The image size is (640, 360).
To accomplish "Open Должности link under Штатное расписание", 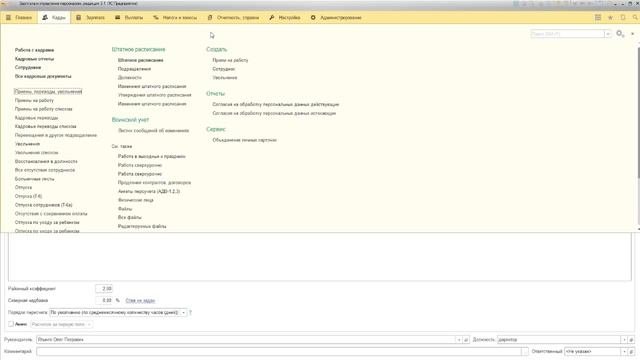I will (129, 78).
